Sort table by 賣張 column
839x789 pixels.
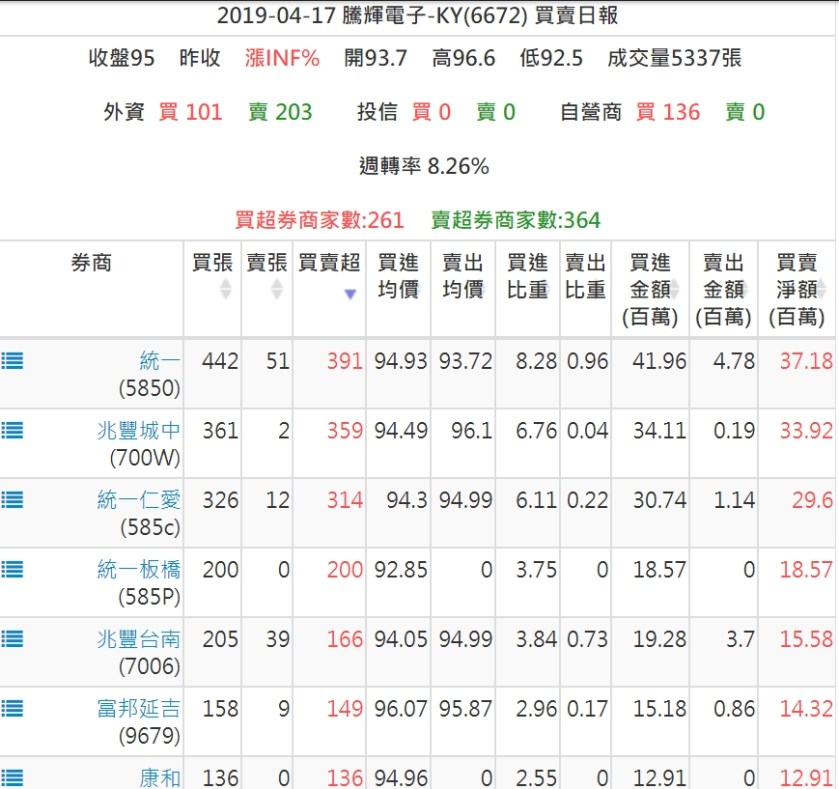click(276, 289)
